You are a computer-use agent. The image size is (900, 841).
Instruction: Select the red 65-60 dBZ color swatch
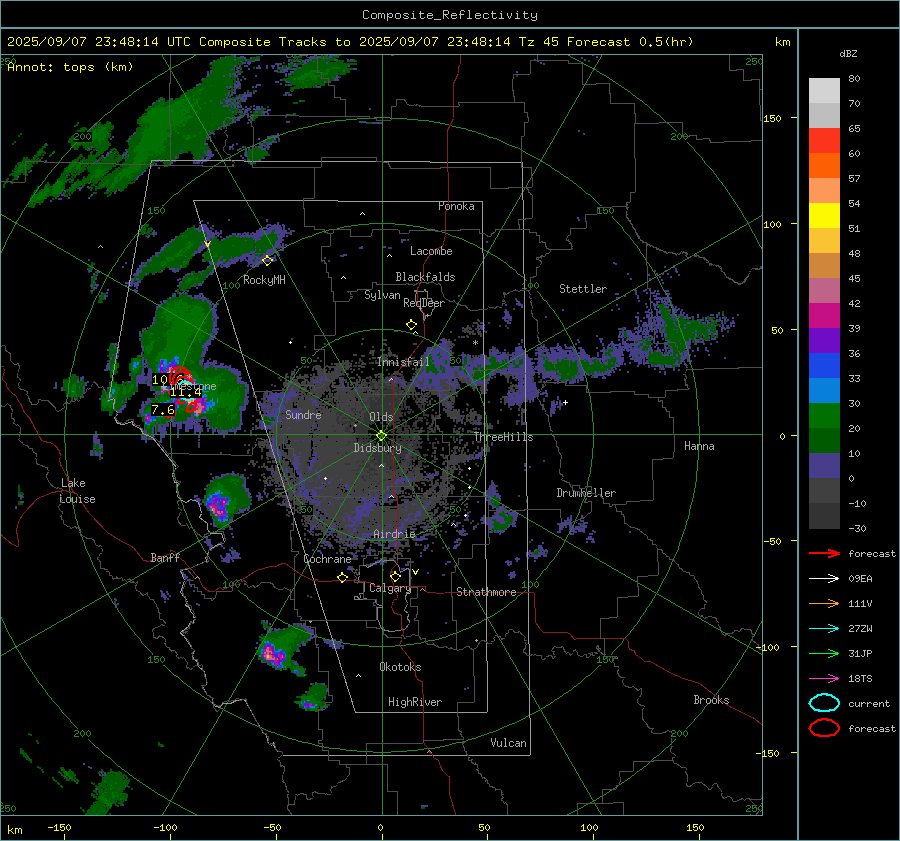pos(824,141)
